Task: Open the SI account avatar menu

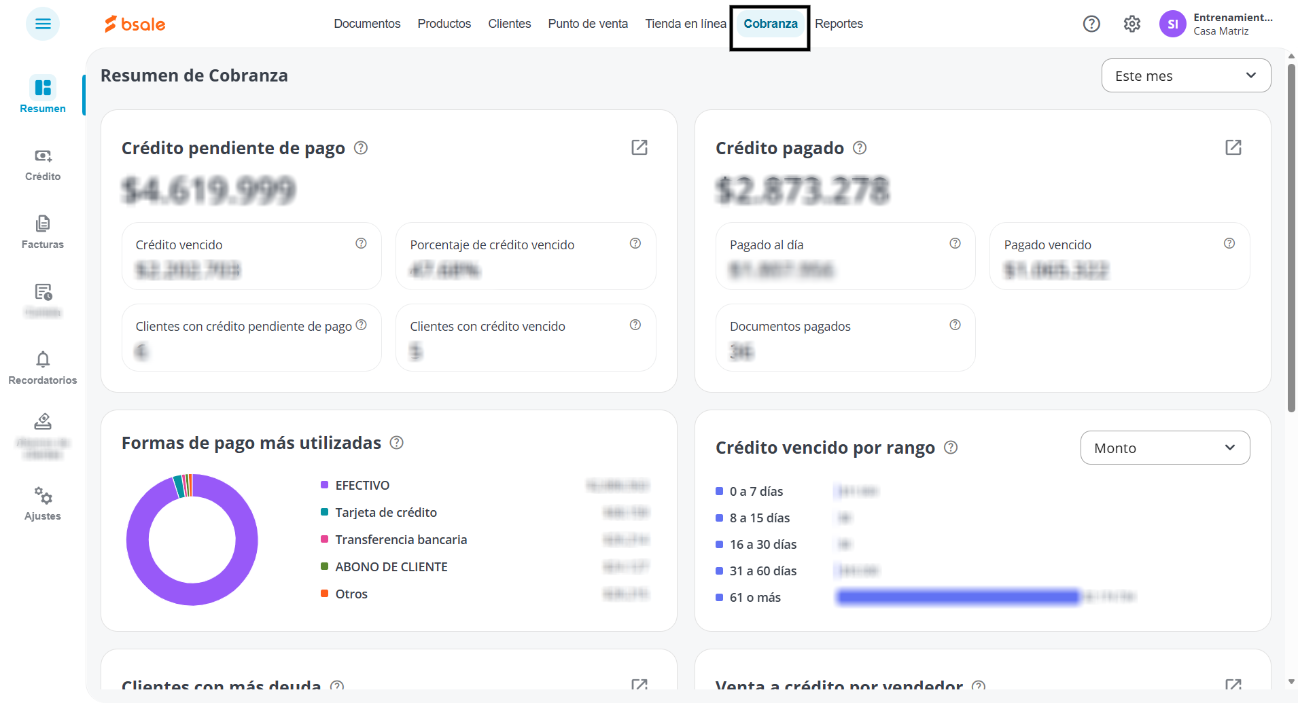Action: 1173,24
